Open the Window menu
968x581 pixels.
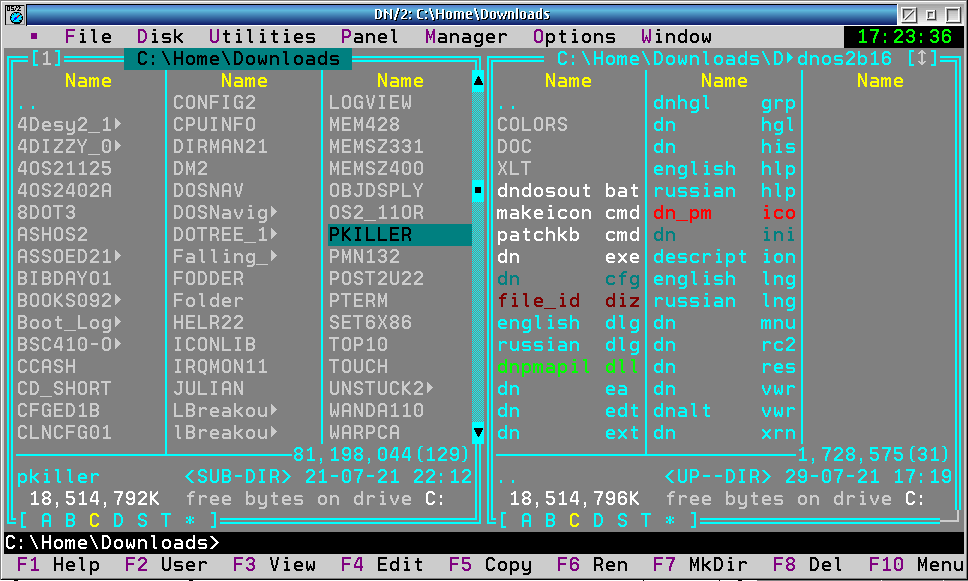click(x=676, y=37)
